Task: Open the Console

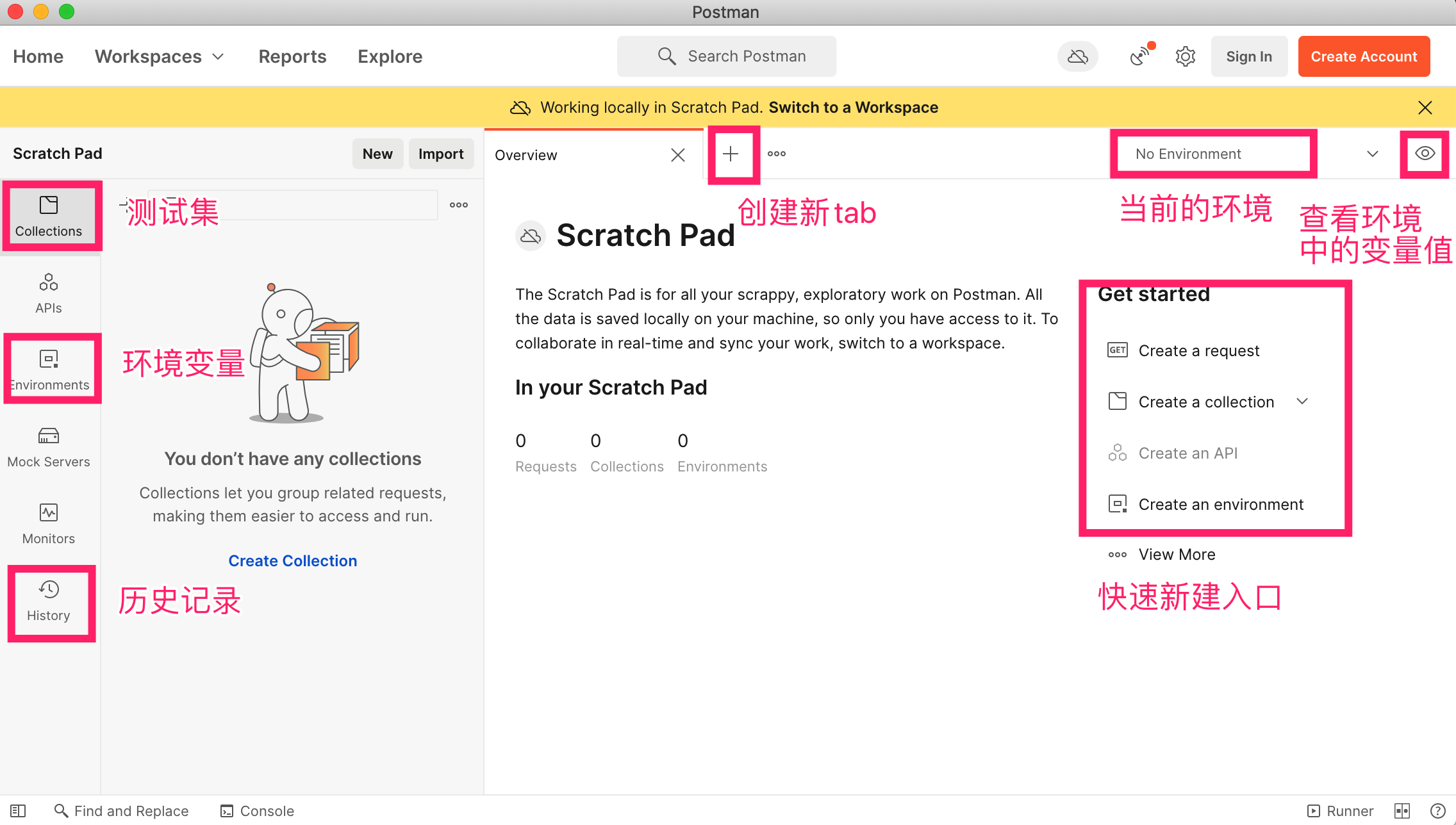Action: (x=257, y=811)
